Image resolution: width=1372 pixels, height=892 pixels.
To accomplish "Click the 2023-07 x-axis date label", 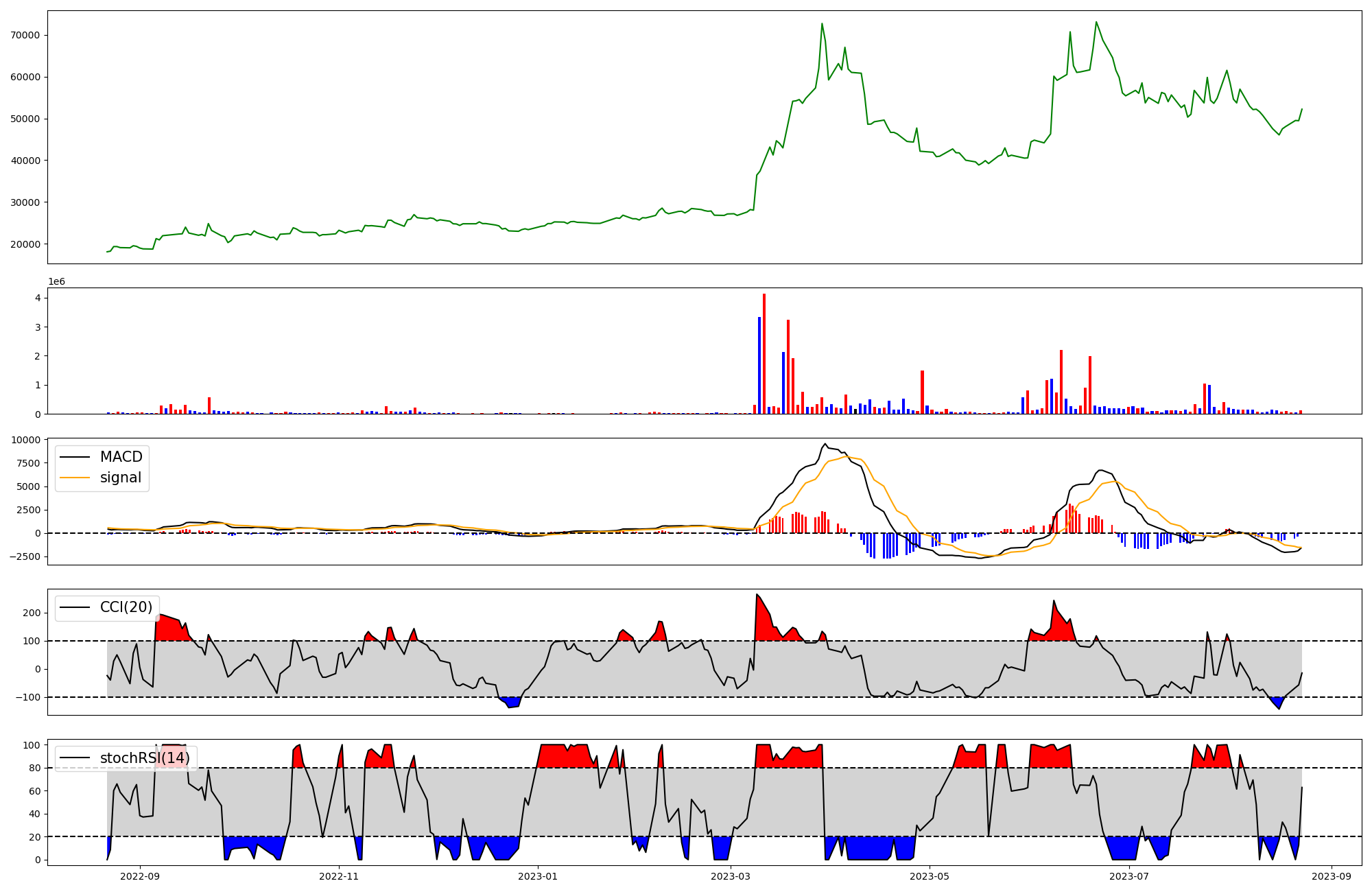I will [1128, 876].
